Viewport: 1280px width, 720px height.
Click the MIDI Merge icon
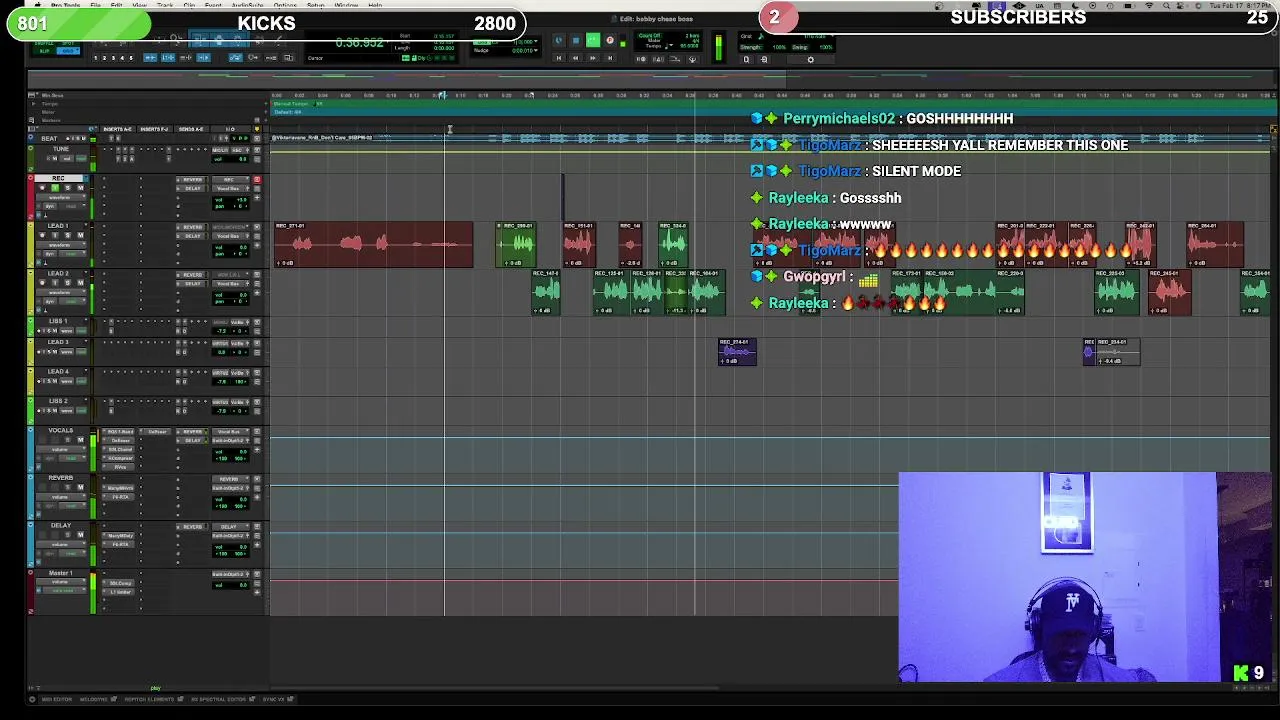692,59
